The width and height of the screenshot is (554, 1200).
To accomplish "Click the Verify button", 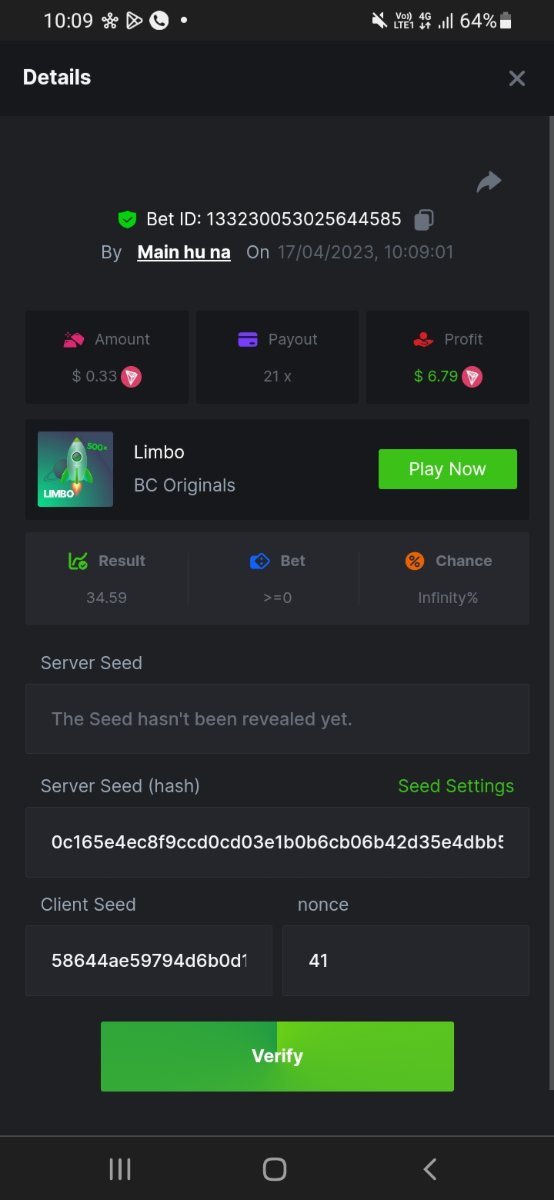I will coord(277,1056).
